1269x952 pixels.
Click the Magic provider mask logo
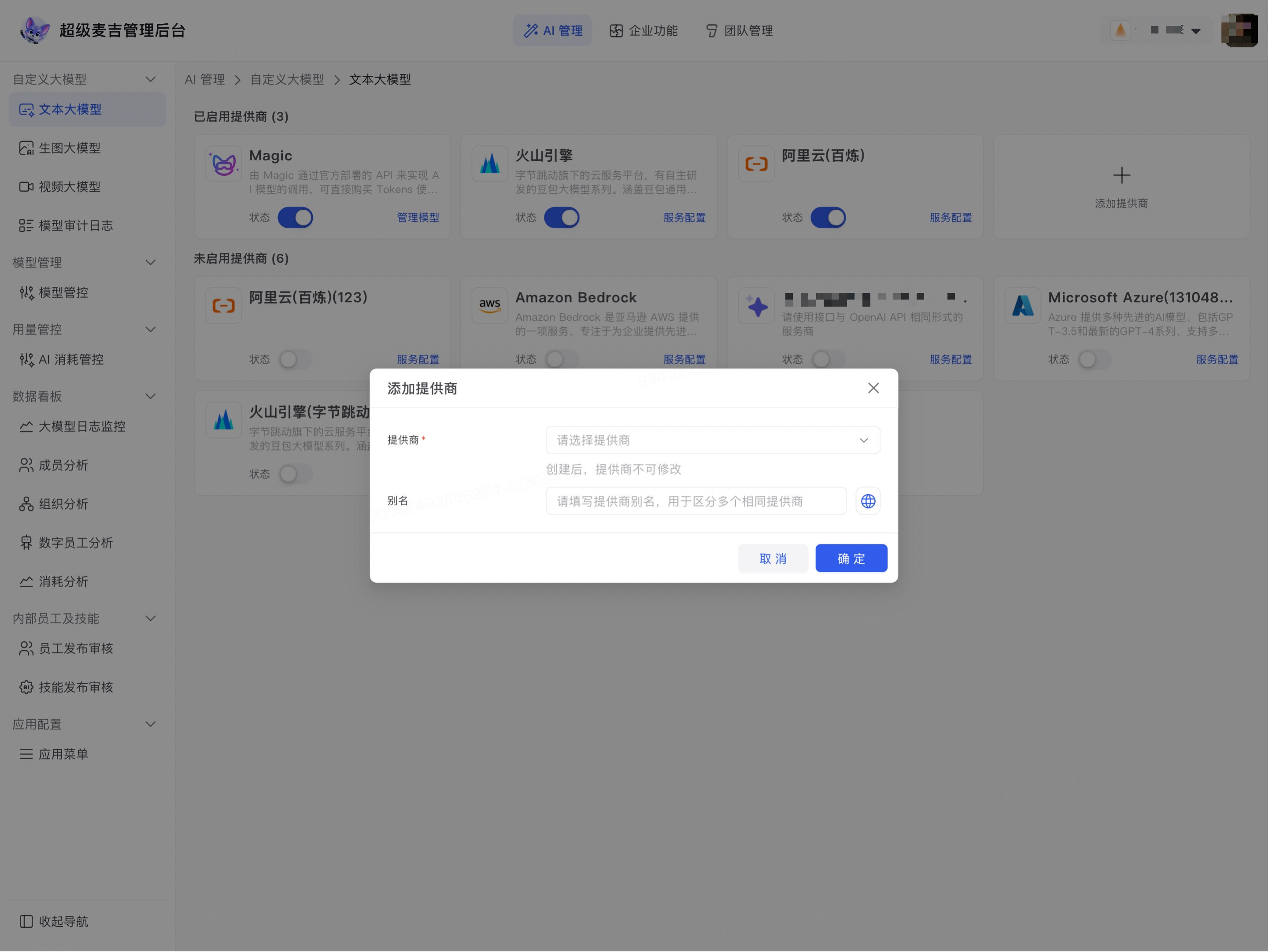(224, 164)
